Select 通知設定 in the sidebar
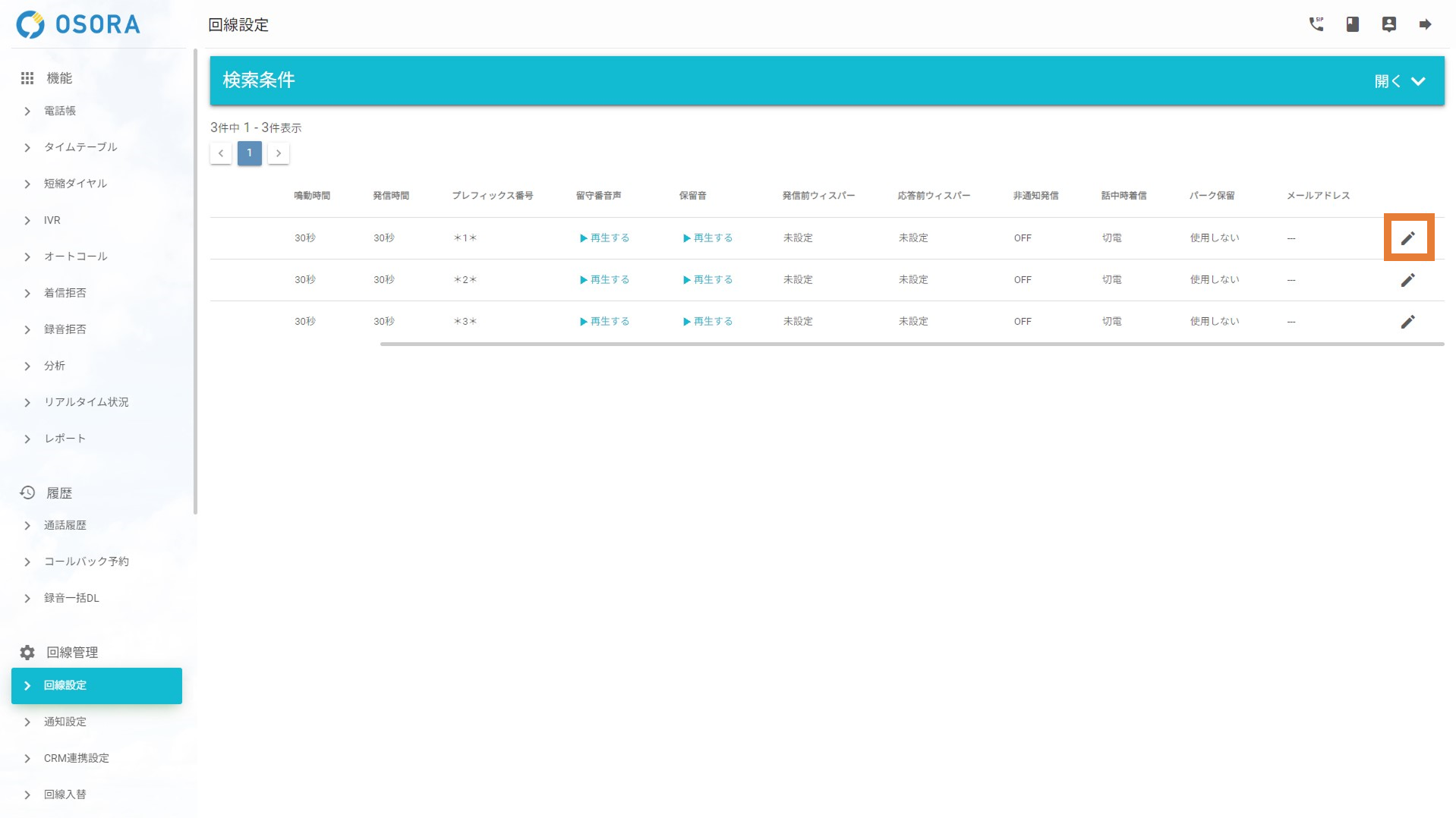 click(x=65, y=722)
